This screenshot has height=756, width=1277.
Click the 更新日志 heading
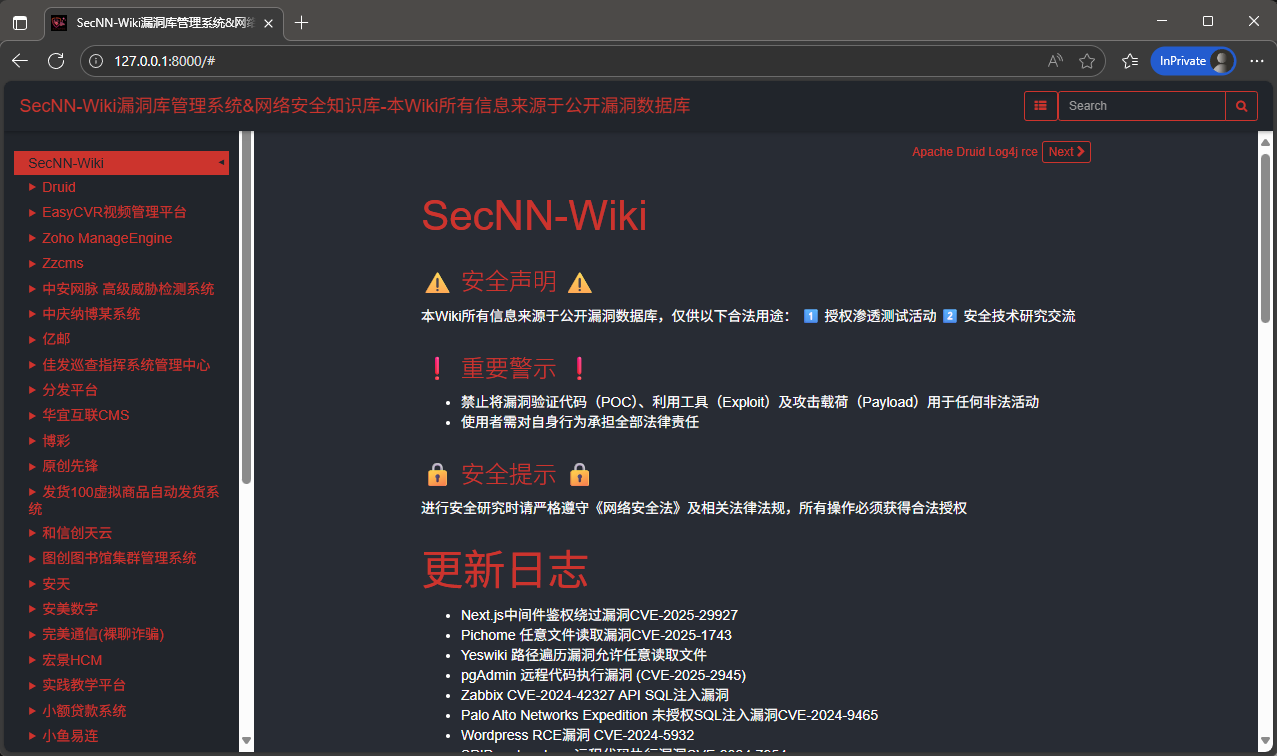505,570
